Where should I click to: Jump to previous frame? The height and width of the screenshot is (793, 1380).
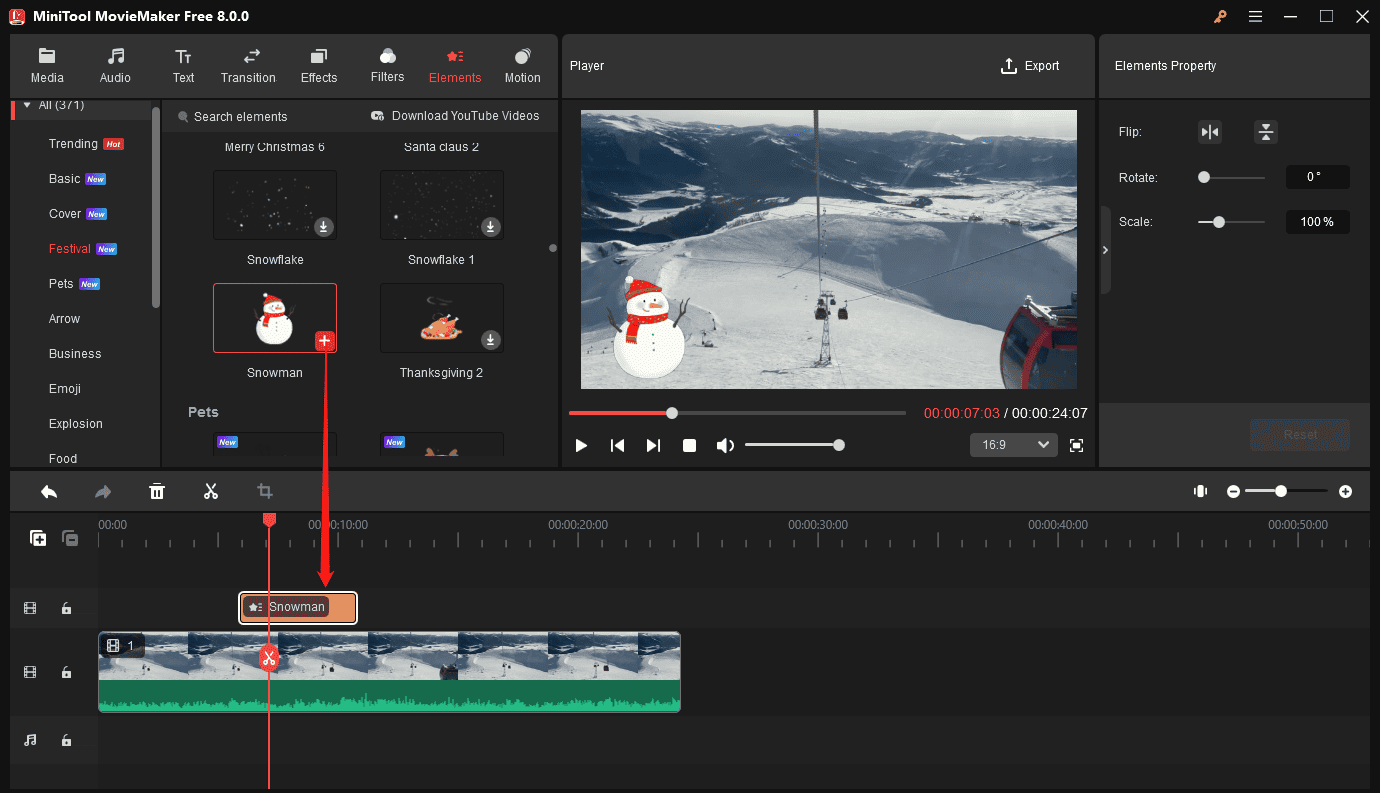617,445
